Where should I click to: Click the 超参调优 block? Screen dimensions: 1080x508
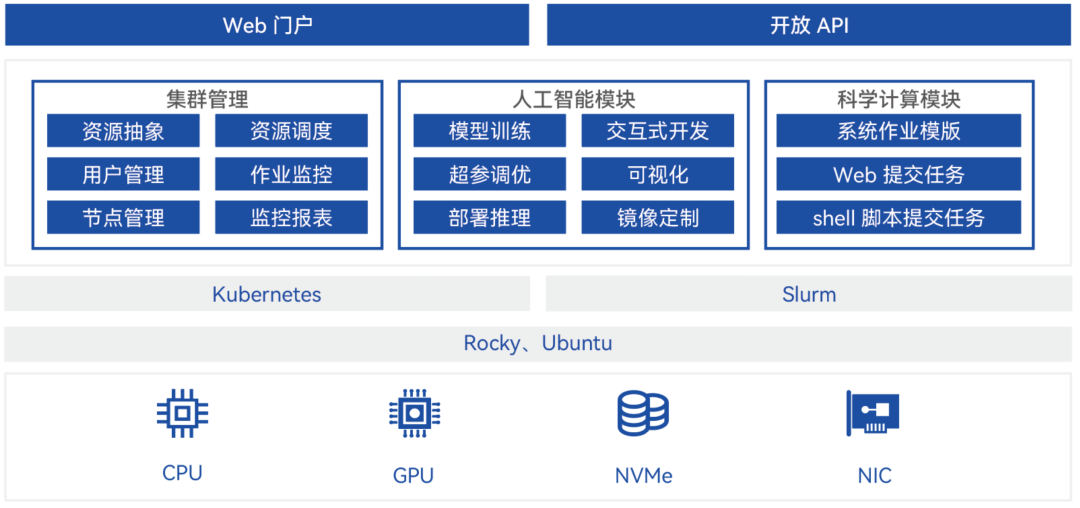pyautogui.click(x=490, y=174)
